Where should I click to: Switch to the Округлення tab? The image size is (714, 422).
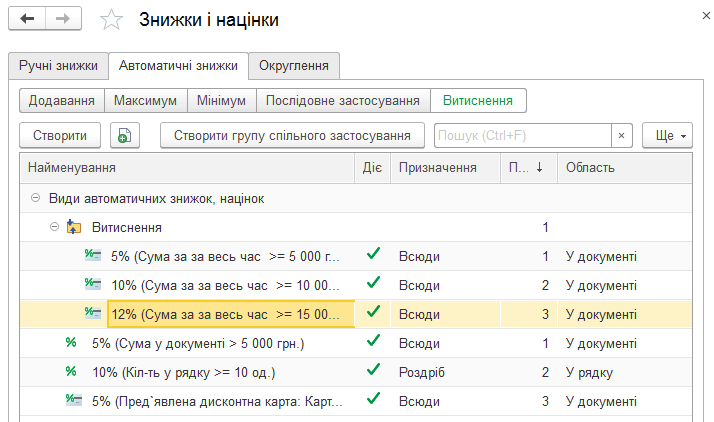[294, 66]
